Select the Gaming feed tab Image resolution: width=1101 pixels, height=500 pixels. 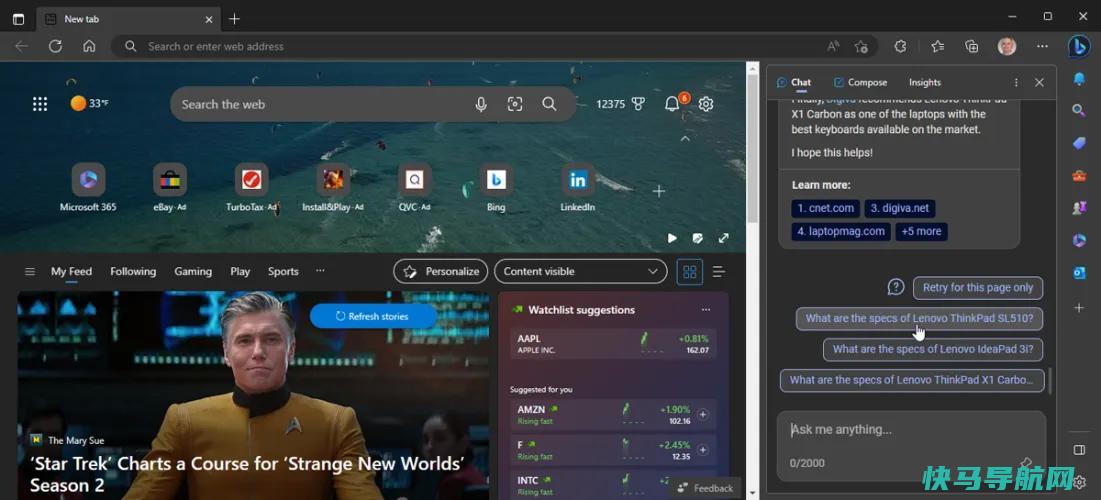[193, 271]
